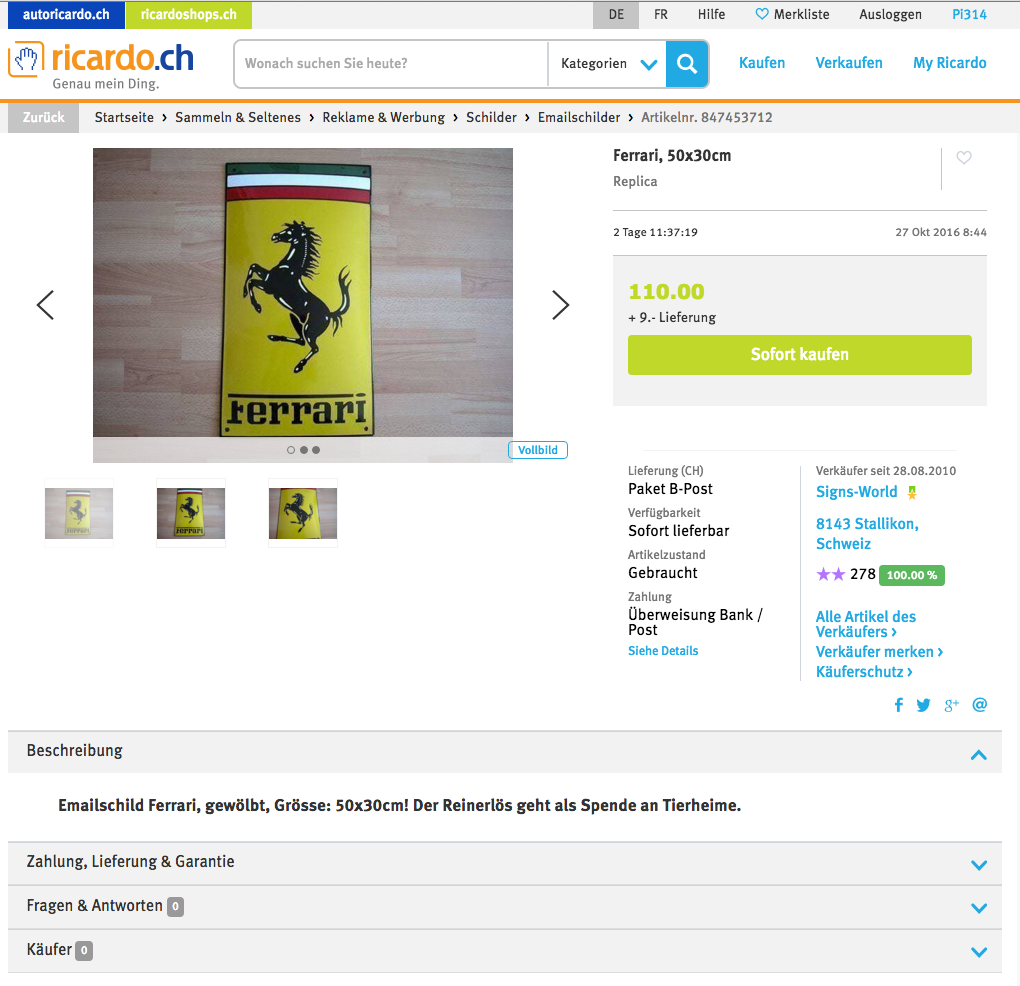
Task: Expand Fragen & Antworten section
Action: click(505, 907)
